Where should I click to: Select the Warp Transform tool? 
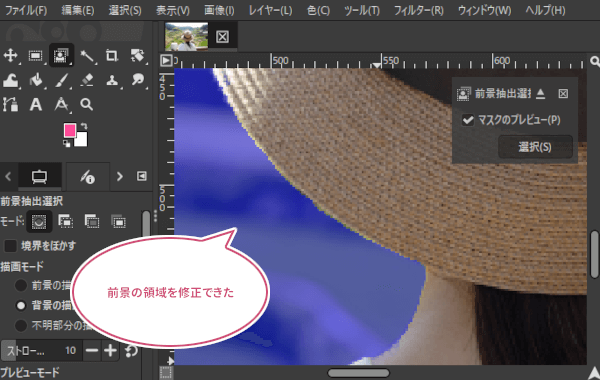pos(11,80)
